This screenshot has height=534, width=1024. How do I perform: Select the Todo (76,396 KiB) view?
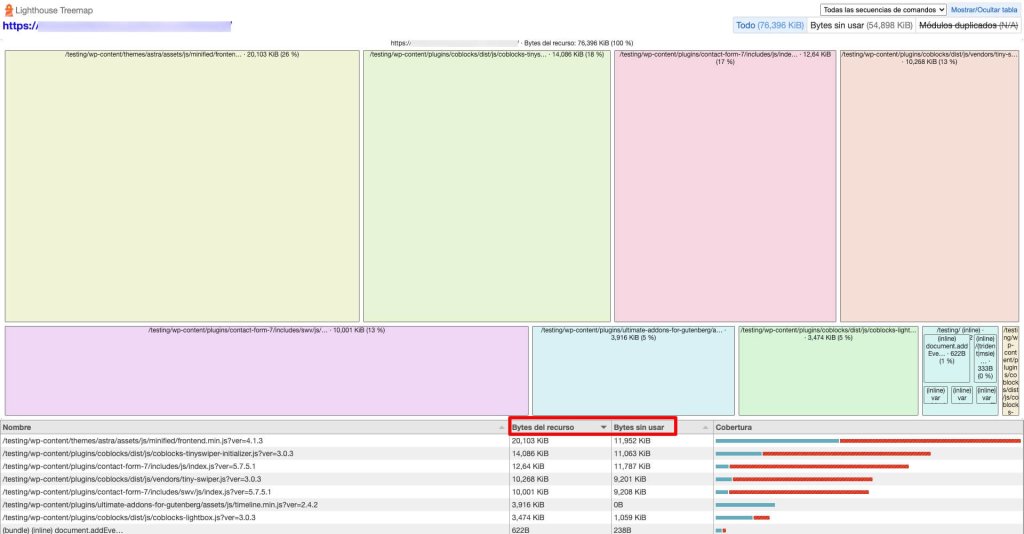(769, 25)
